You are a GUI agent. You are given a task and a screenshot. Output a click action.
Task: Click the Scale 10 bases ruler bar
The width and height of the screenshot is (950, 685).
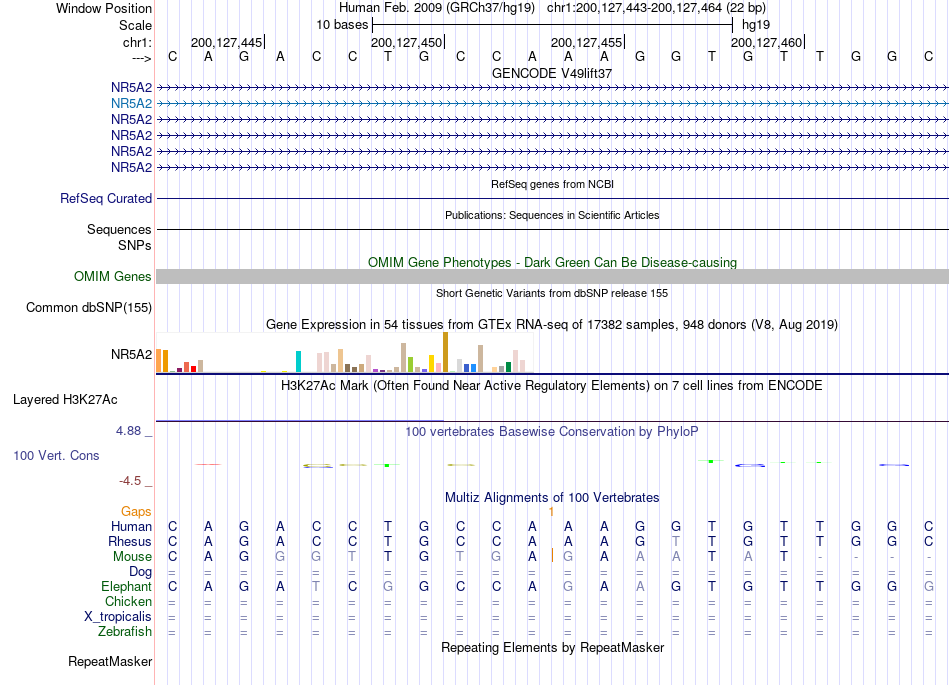click(x=553, y=25)
